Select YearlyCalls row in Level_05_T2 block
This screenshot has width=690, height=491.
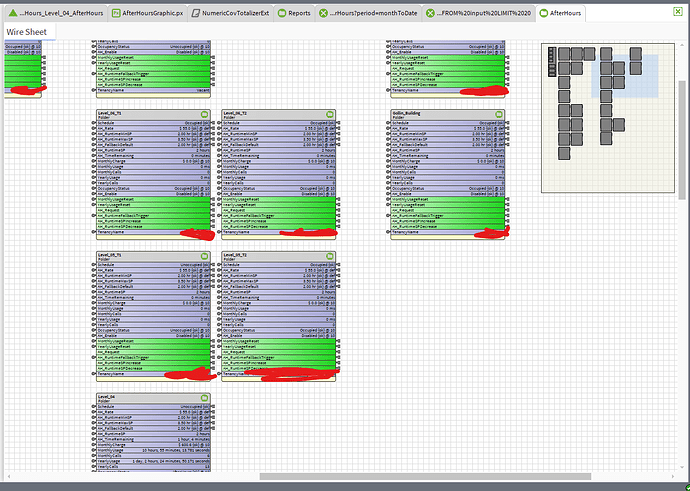[x=279, y=325]
